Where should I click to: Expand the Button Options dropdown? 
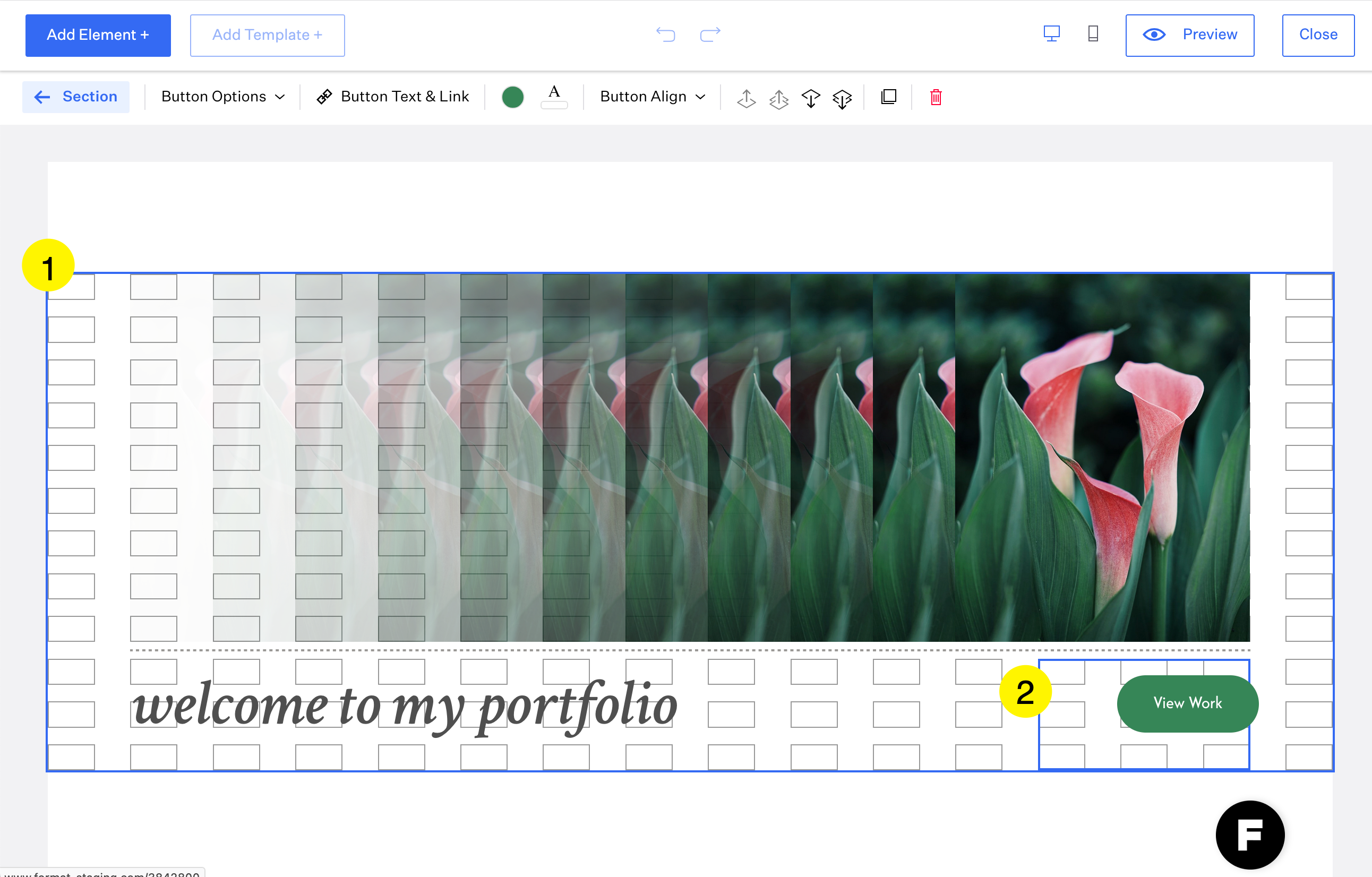tap(223, 97)
